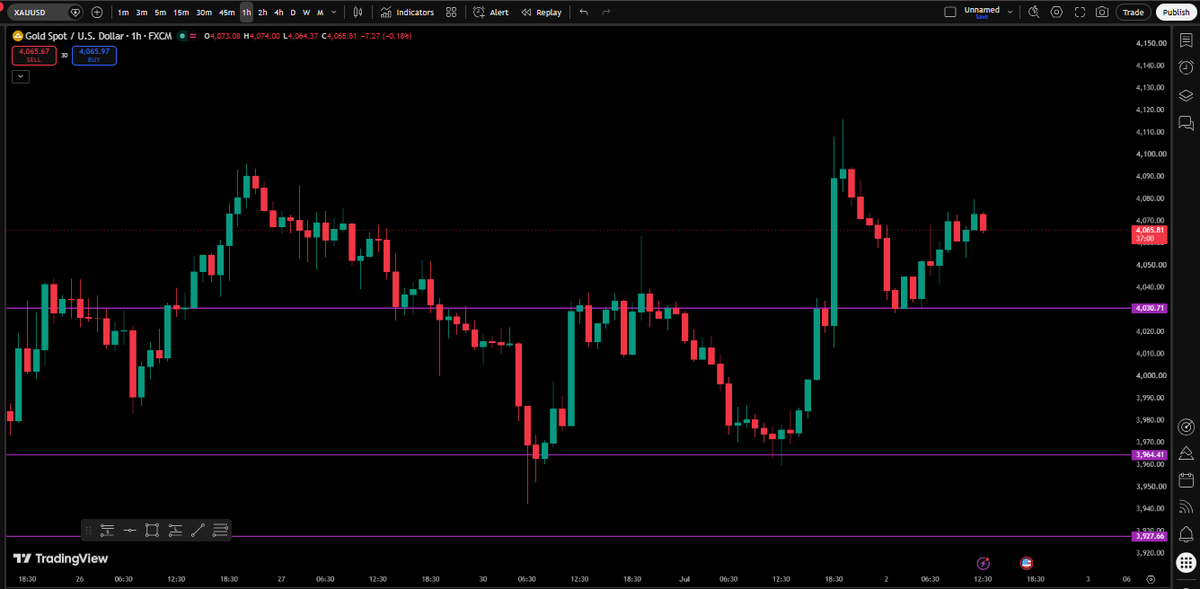1200x589 pixels.
Task: Click the 4,030.71 purple price label
Action: coord(1150,308)
